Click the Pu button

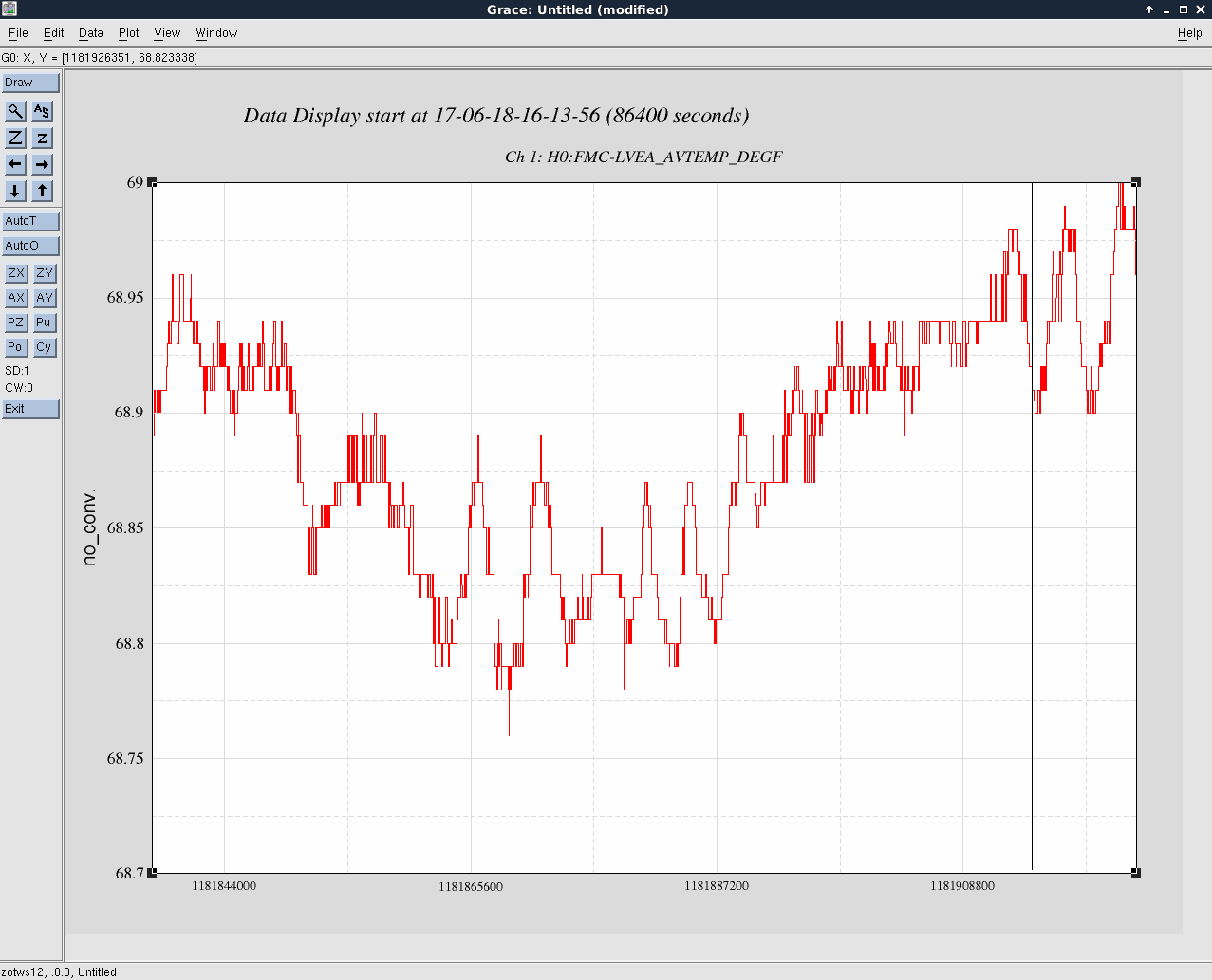click(x=45, y=323)
